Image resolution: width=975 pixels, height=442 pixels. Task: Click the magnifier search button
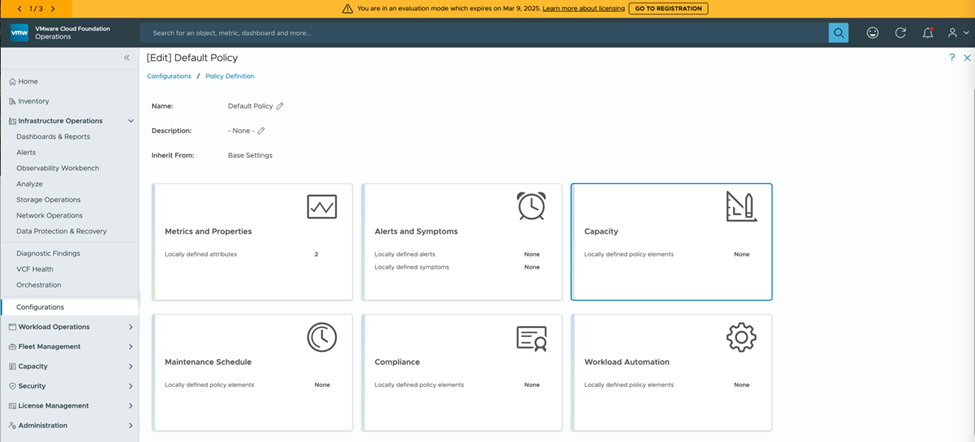tap(838, 33)
